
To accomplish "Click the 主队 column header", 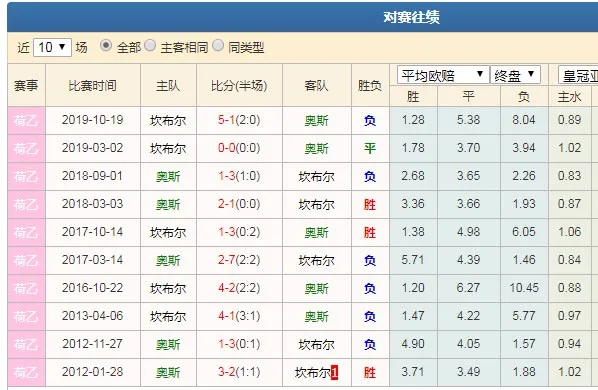I will [x=168, y=85].
